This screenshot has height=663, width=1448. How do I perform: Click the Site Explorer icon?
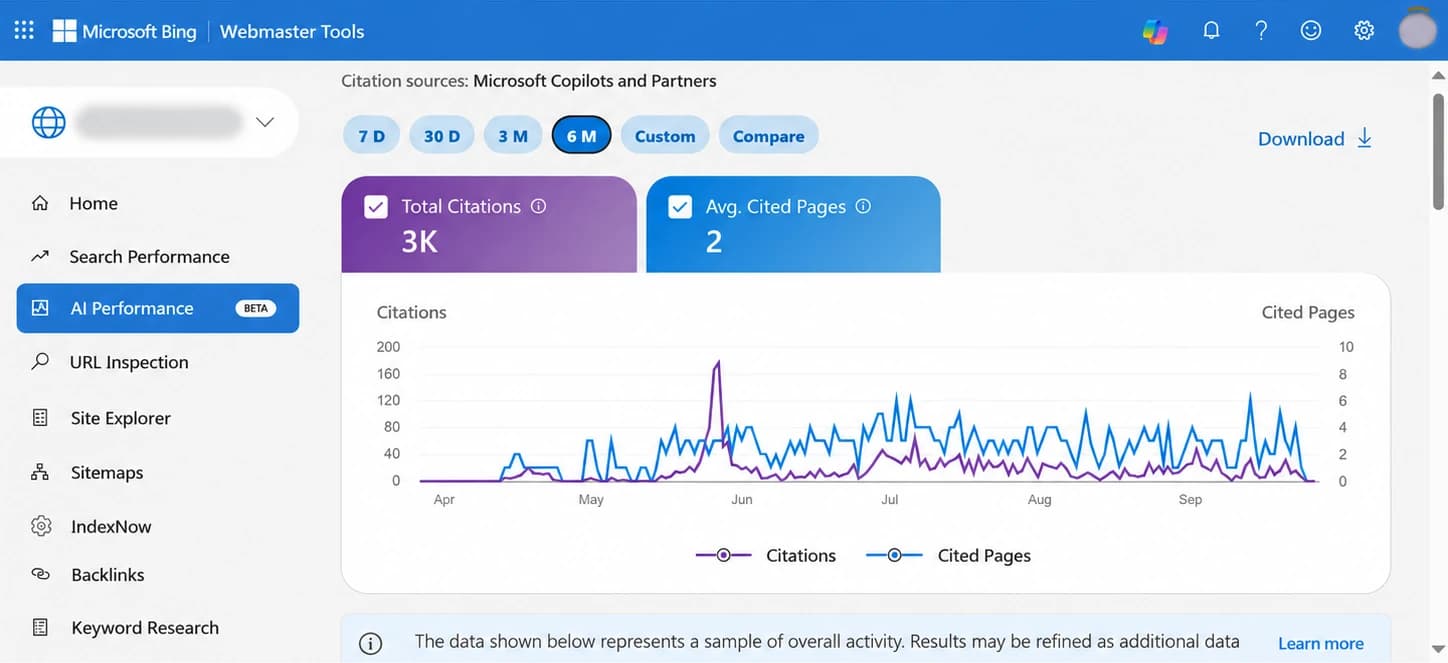40,417
